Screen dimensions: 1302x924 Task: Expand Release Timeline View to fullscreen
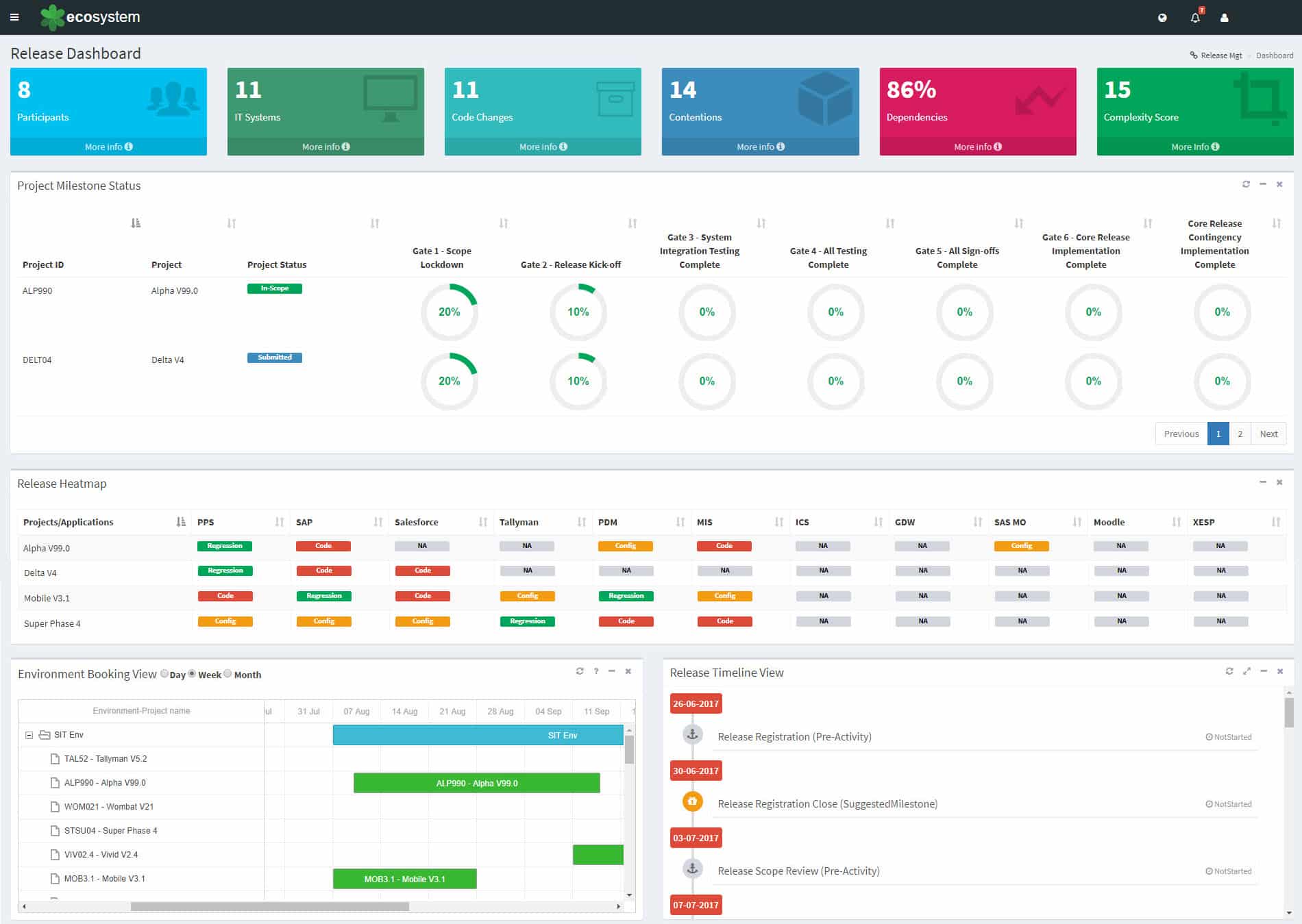1246,671
